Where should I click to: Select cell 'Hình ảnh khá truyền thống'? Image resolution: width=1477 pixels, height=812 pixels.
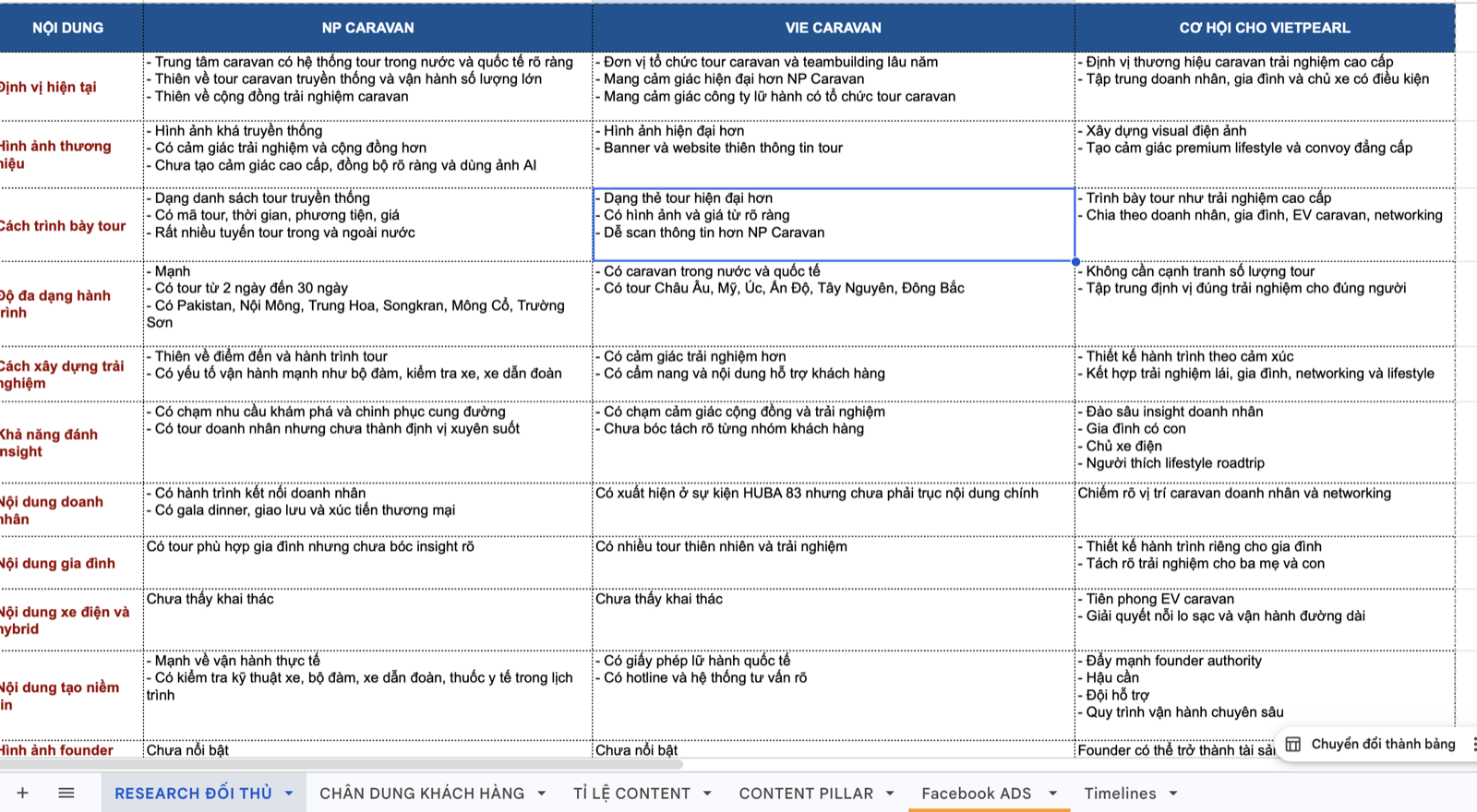point(367,154)
